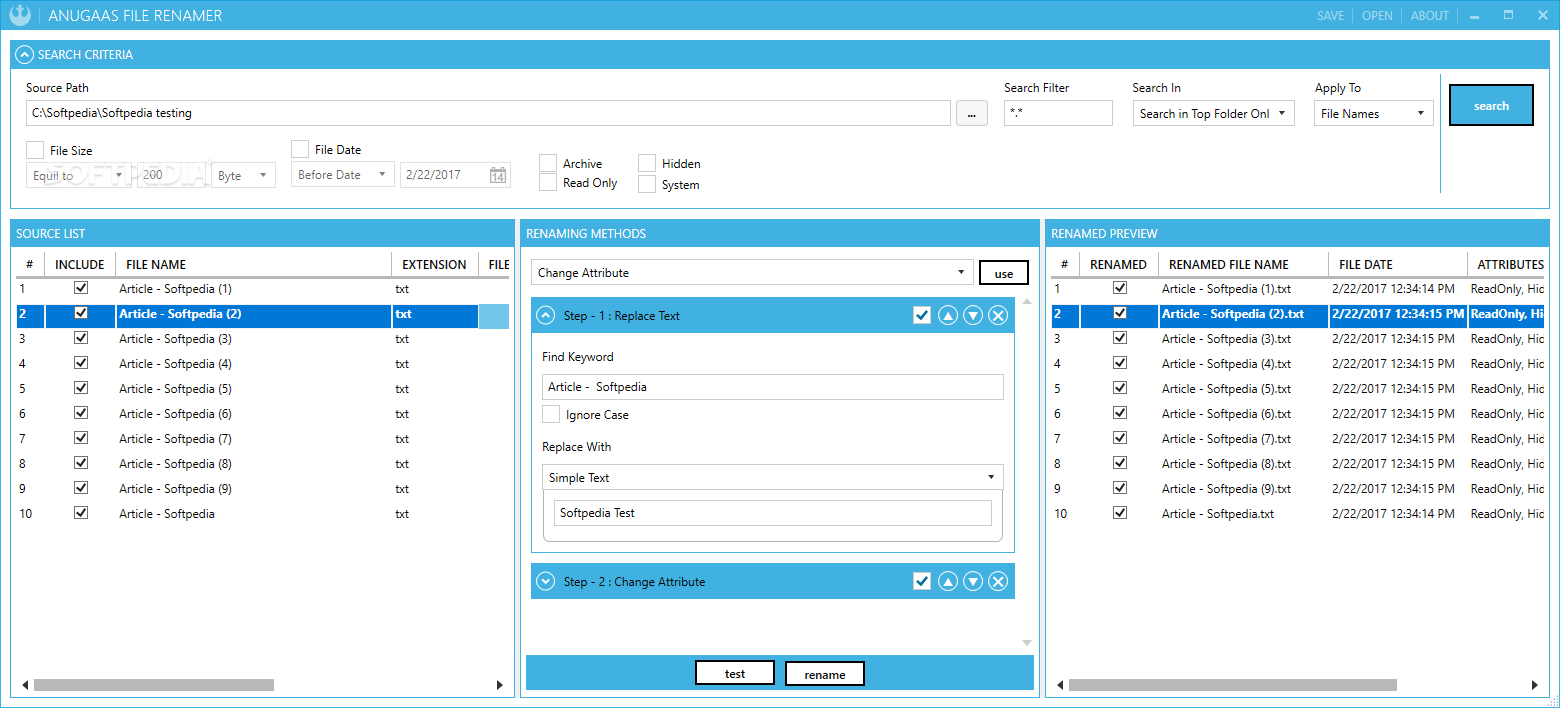The width and height of the screenshot is (1560, 708).
Task: Open the Change Attribute method dropdown
Action: (752, 272)
